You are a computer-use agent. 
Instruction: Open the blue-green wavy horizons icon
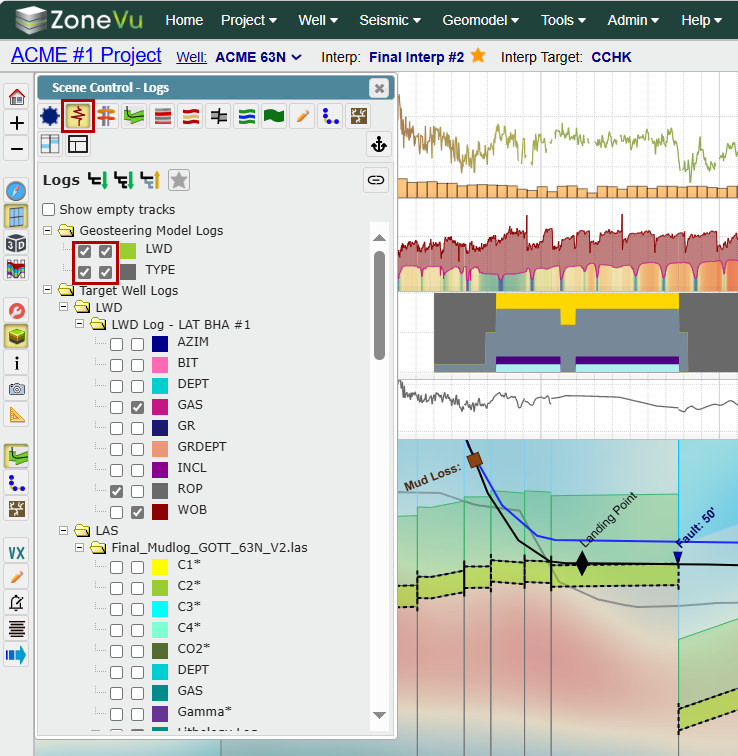click(x=246, y=116)
